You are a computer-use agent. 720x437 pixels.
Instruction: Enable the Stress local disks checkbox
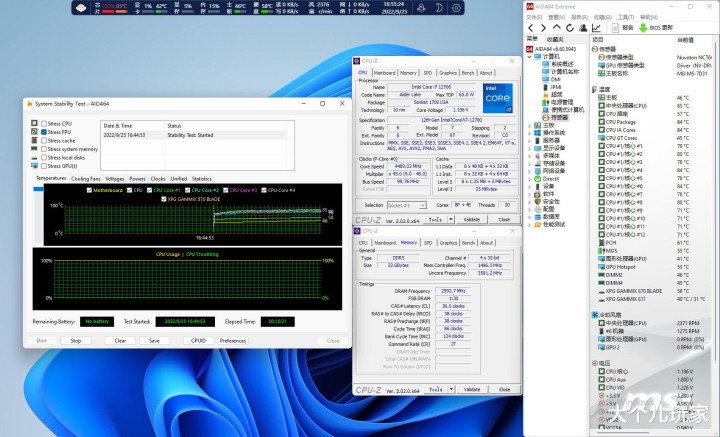(x=44, y=157)
